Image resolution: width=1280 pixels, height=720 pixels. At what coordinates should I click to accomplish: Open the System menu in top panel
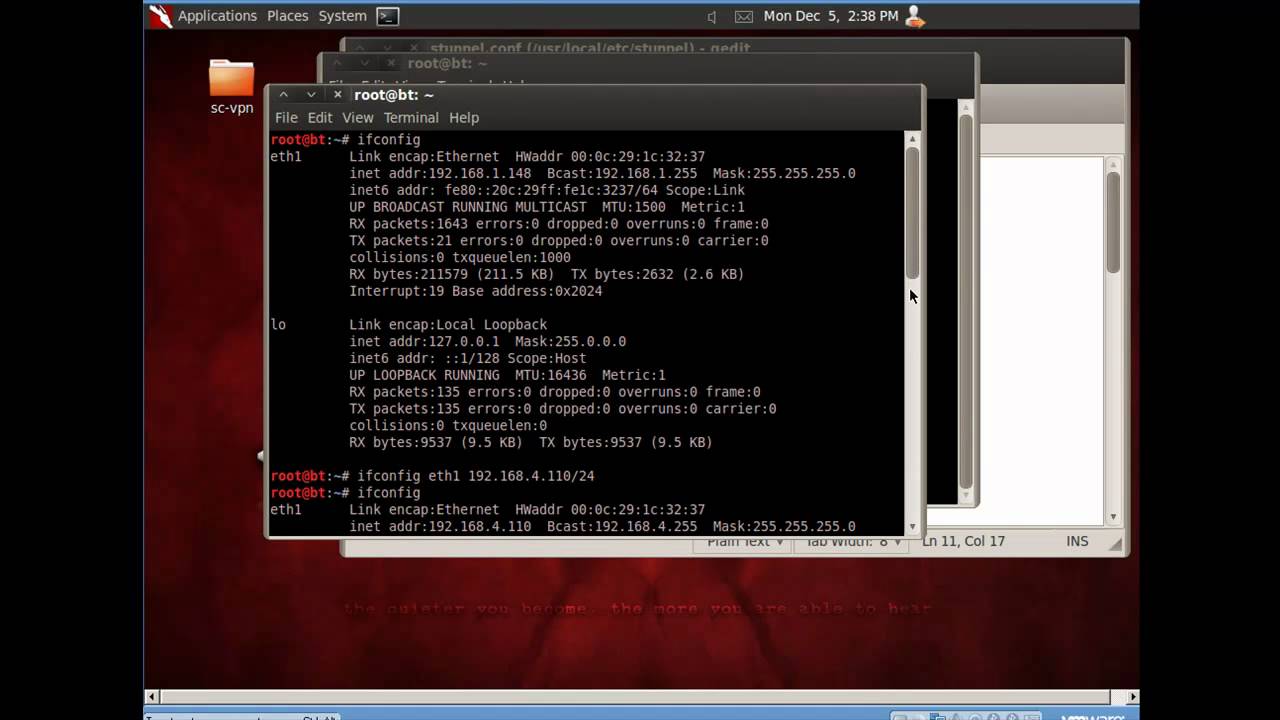pos(342,16)
